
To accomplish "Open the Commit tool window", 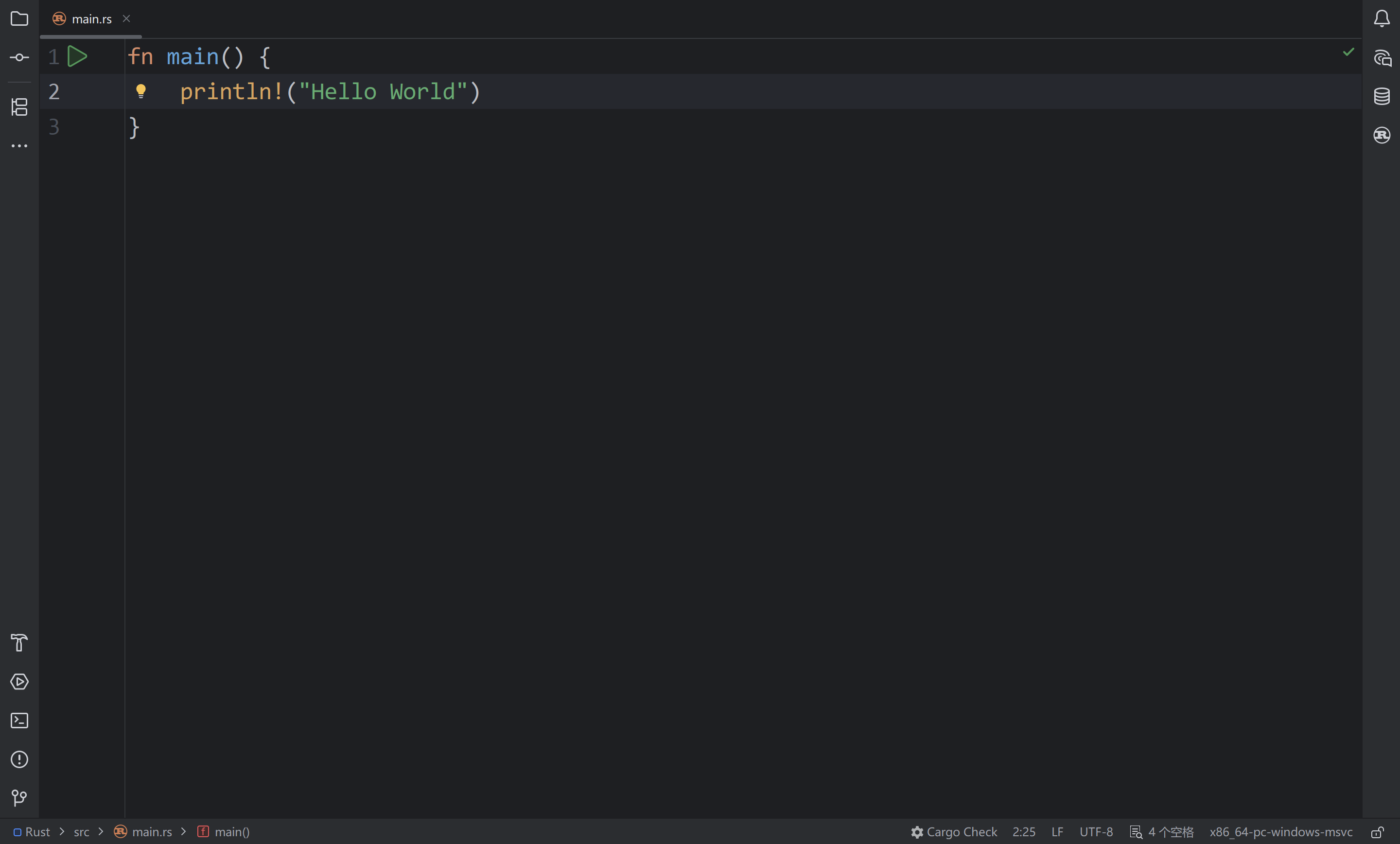I will pyautogui.click(x=19, y=57).
